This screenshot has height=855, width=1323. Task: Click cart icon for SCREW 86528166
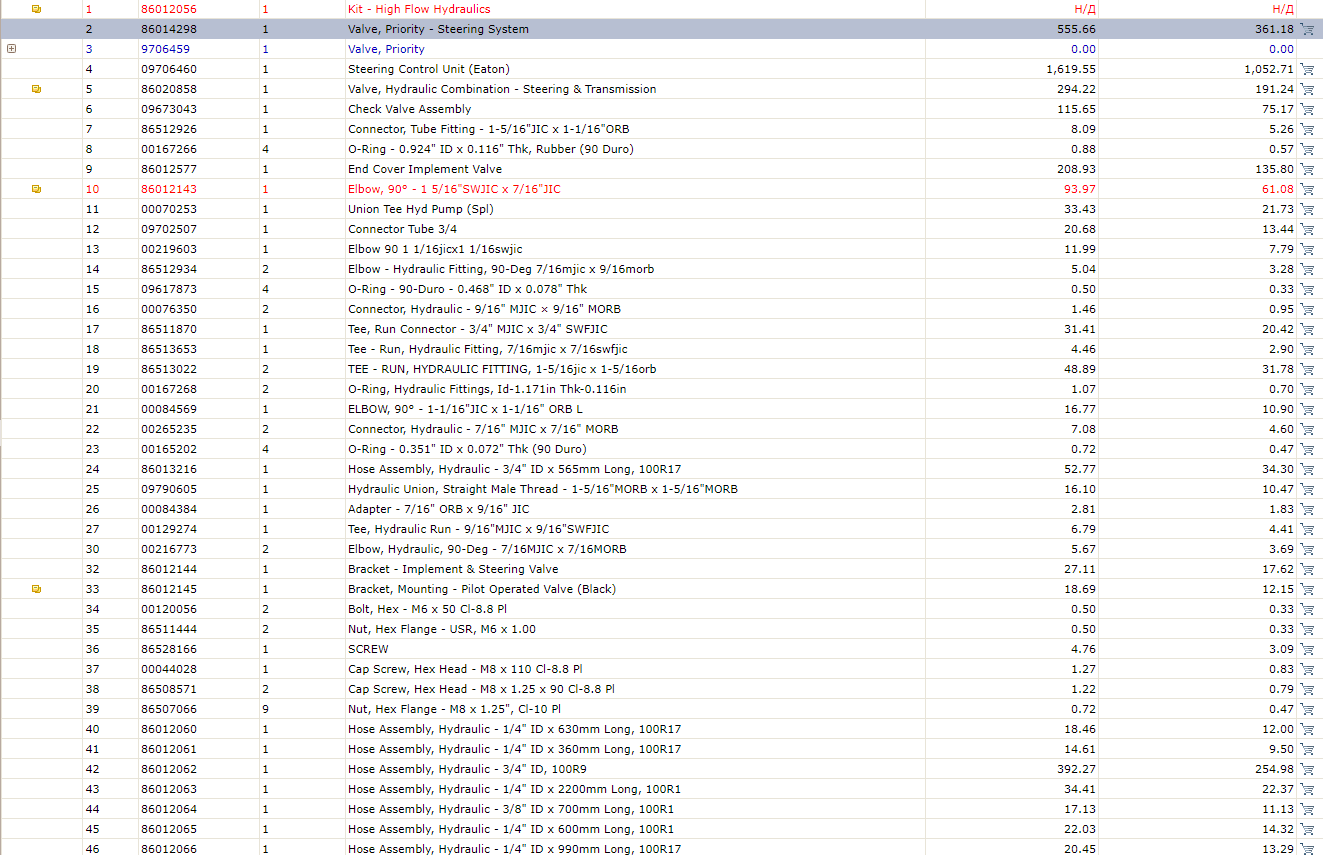1307,649
